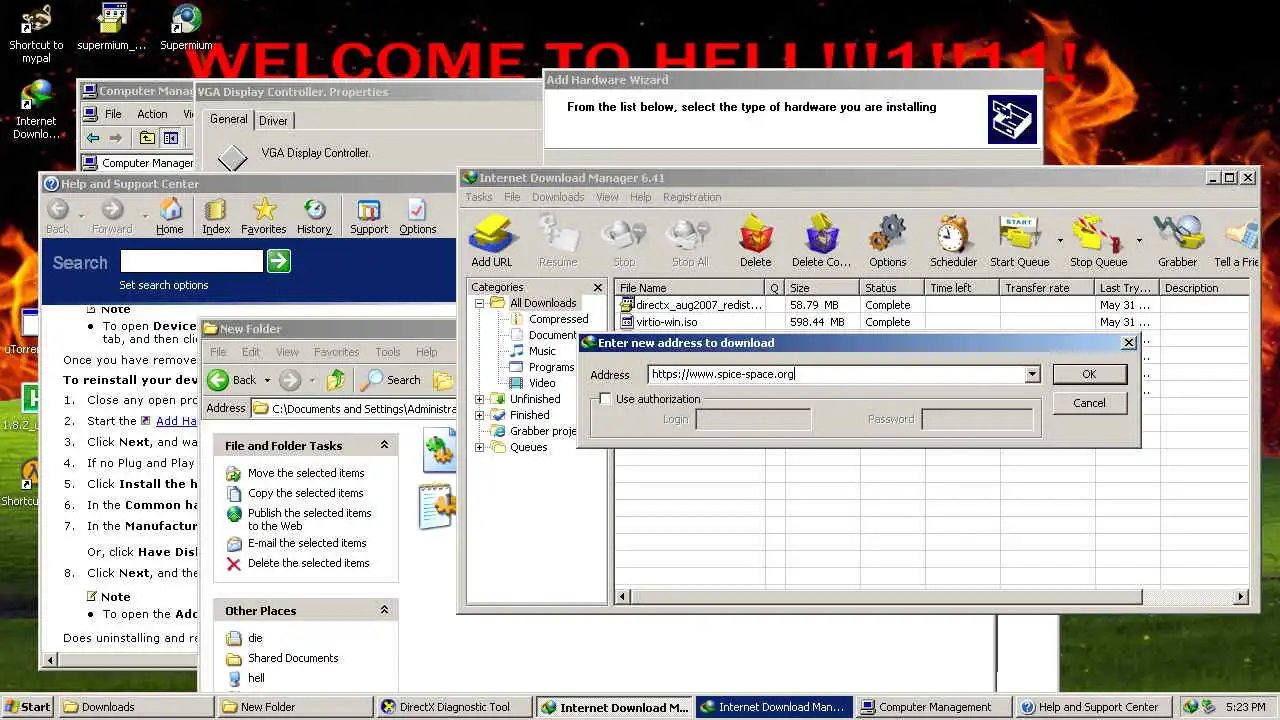Open IDM Options gear icon
This screenshot has height=720, width=1280.
887,241
